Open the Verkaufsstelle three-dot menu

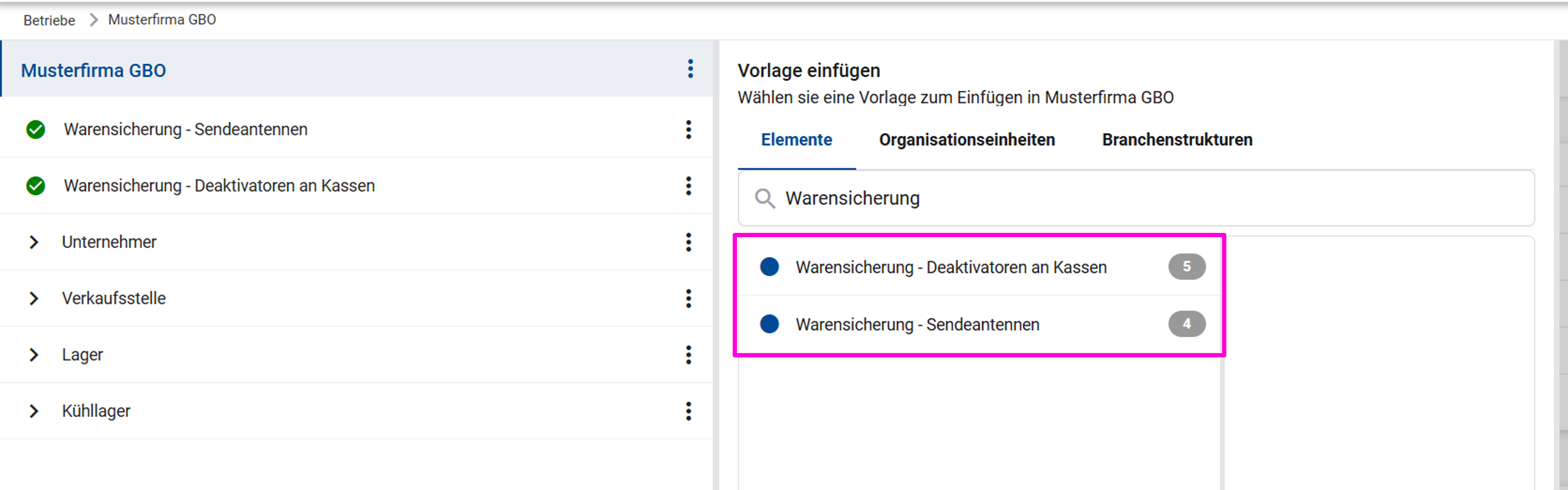tap(688, 298)
